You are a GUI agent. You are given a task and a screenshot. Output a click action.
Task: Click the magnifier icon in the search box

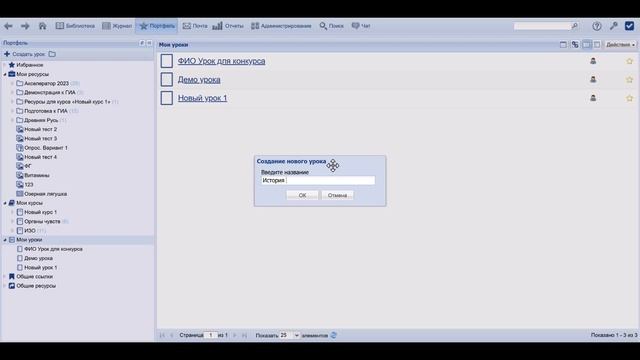(x=574, y=26)
